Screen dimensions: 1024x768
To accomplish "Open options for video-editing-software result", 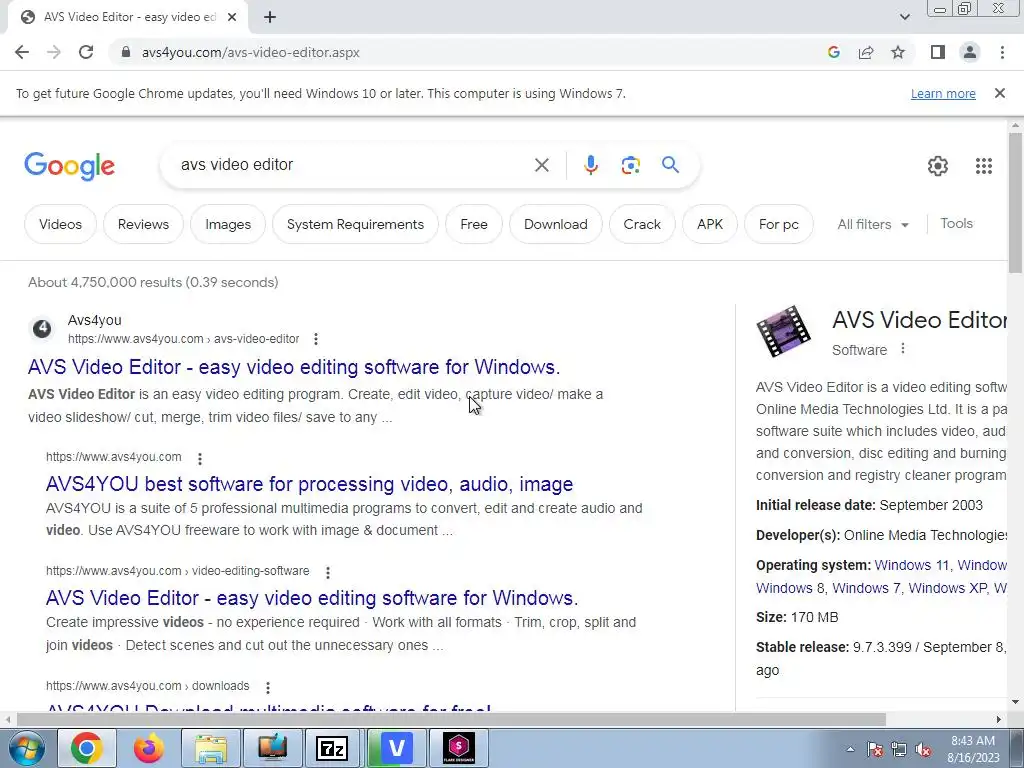I will 328,572.
